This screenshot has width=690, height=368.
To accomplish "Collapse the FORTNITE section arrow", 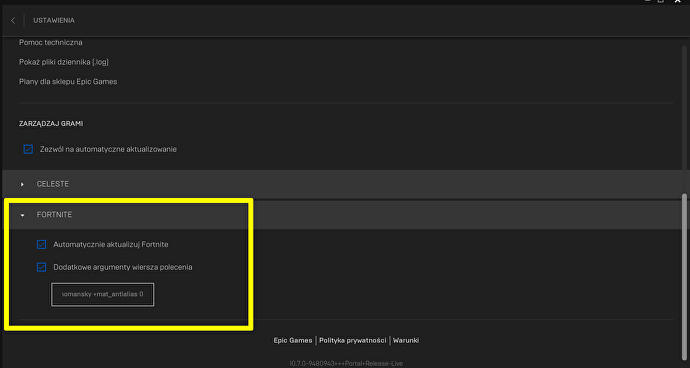I will (x=22, y=215).
